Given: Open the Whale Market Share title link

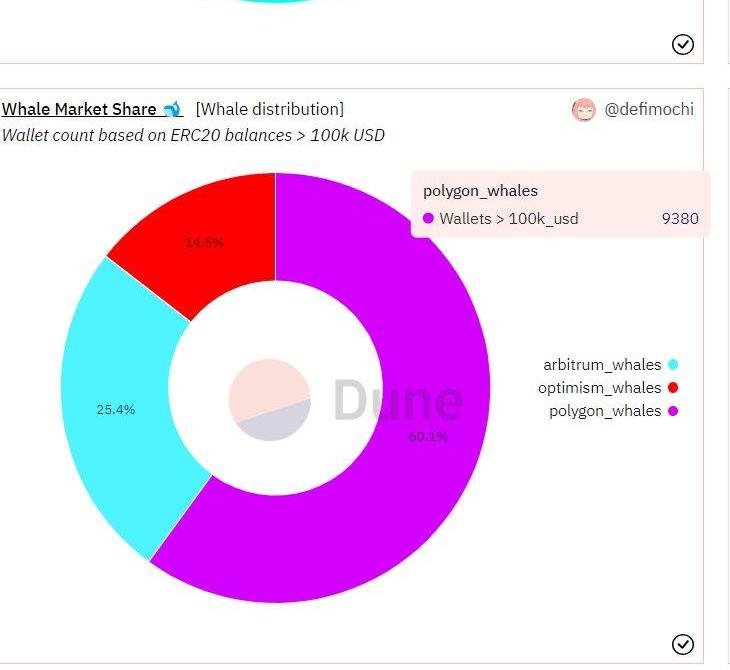Looking at the screenshot, I should (x=79, y=109).
